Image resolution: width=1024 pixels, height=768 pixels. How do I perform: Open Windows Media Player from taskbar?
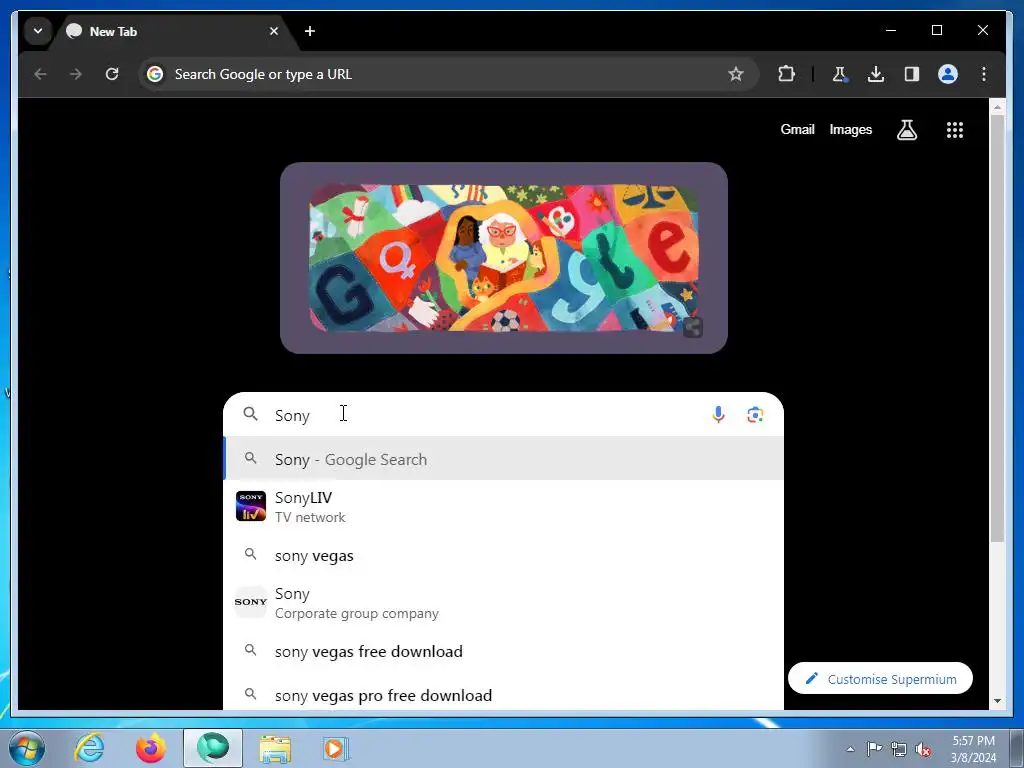(336, 748)
